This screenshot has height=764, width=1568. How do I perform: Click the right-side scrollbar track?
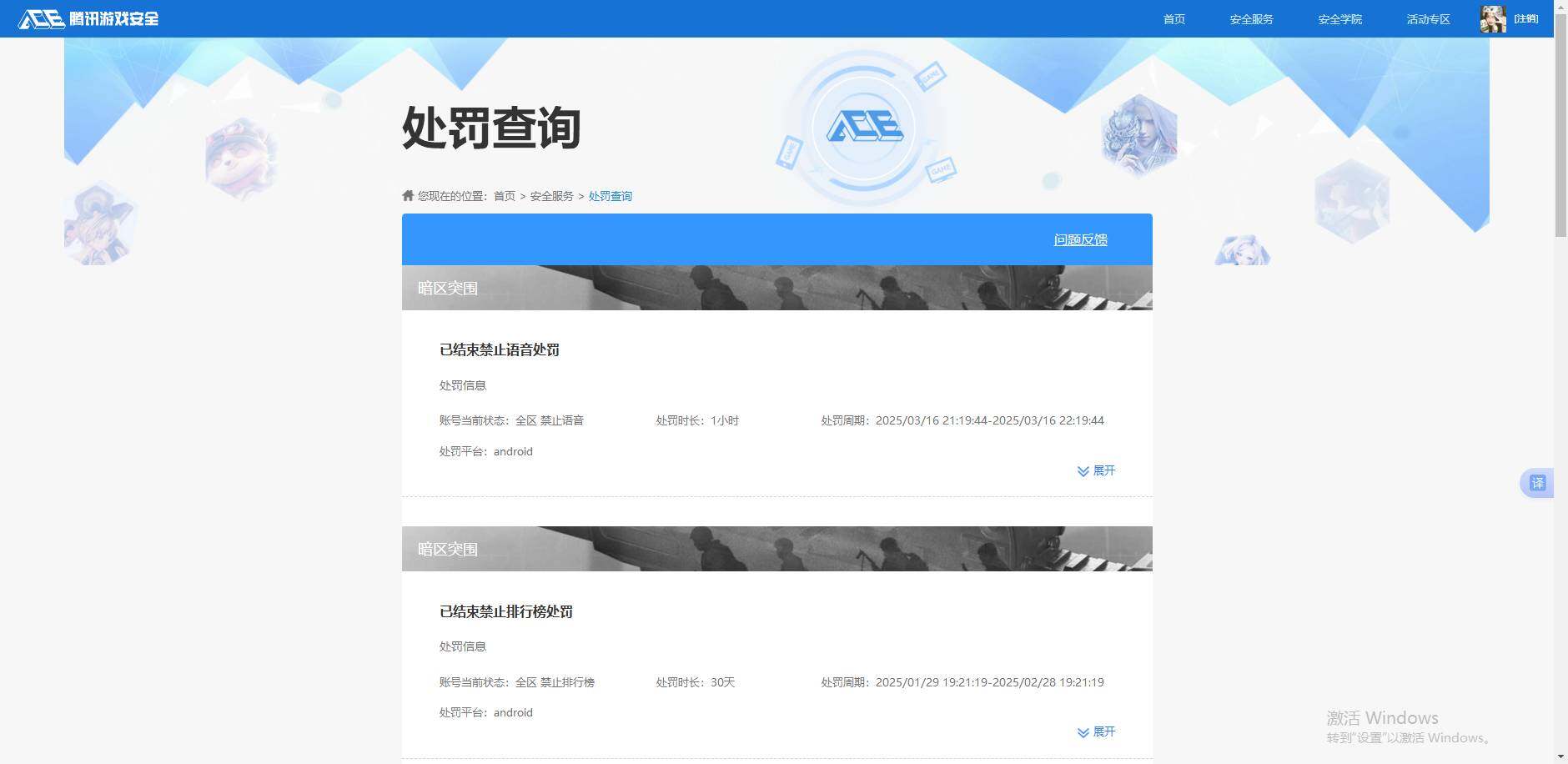tap(1561, 417)
